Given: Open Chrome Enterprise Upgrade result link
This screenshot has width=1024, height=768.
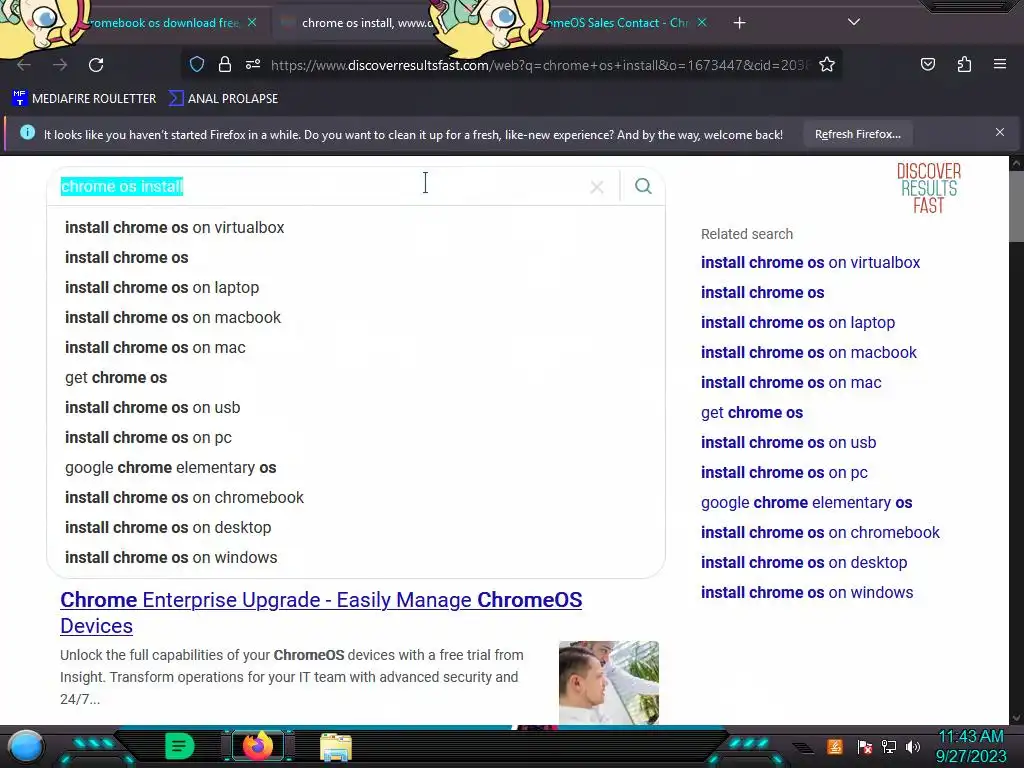Looking at the screenshot, I should click(321, 613).
